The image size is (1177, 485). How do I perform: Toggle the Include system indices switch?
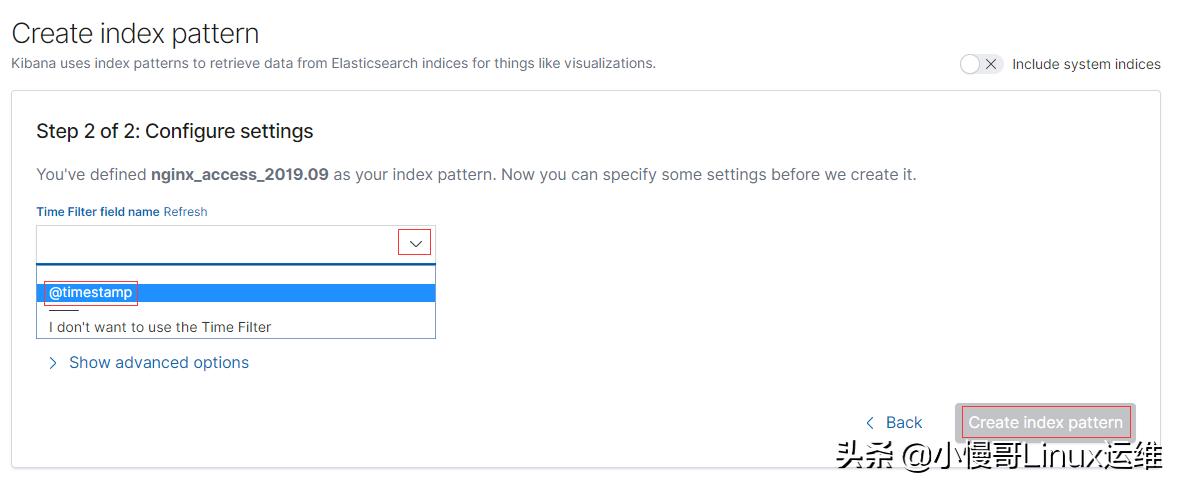(x=980, y=64)
